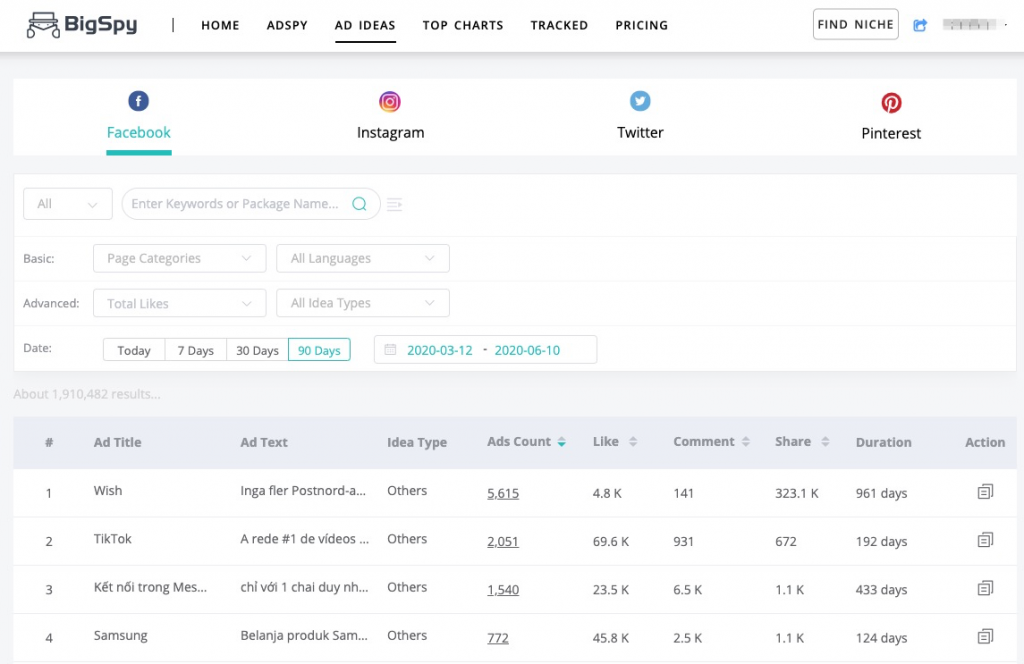Expand the All Languages dropdown
Image resolution: width=1024 pixels, height=664 pixels.
pyautogui.click(x=362, y=259)
